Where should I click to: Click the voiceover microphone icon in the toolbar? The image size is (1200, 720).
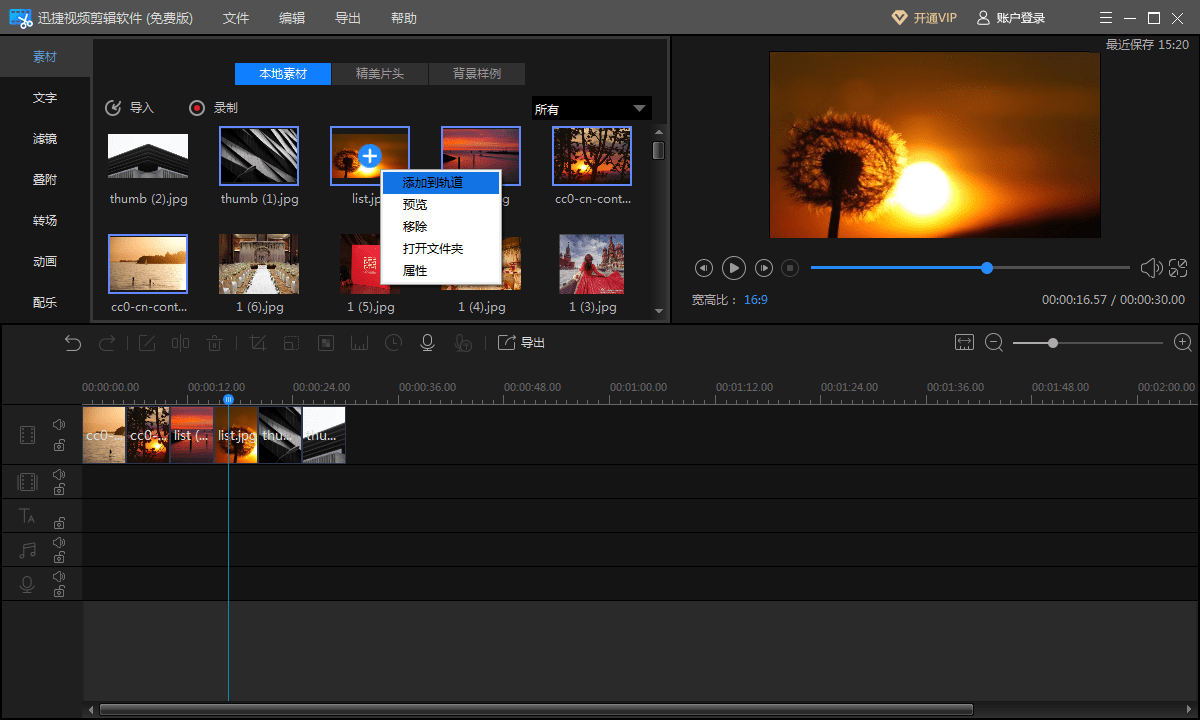(427, 343)
